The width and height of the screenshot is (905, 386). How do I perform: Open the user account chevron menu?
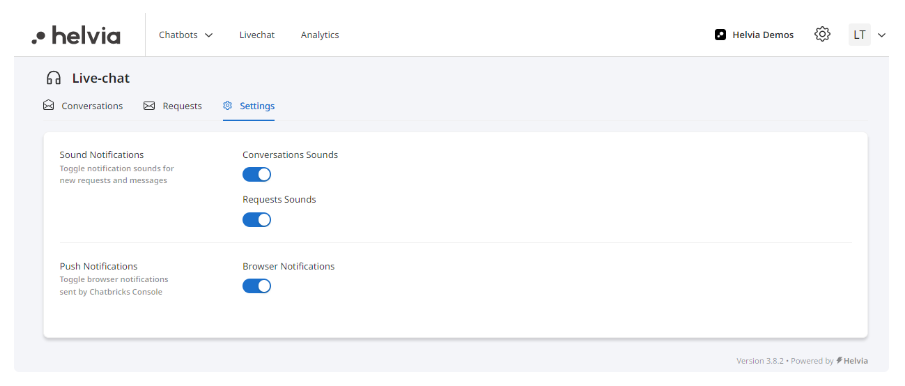[881, 35]
